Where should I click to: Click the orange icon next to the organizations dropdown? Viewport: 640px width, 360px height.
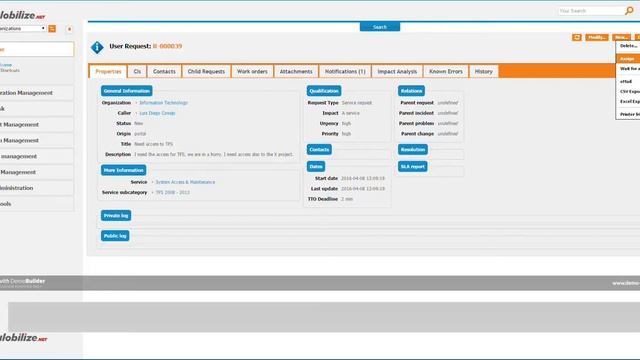(52, 29)
